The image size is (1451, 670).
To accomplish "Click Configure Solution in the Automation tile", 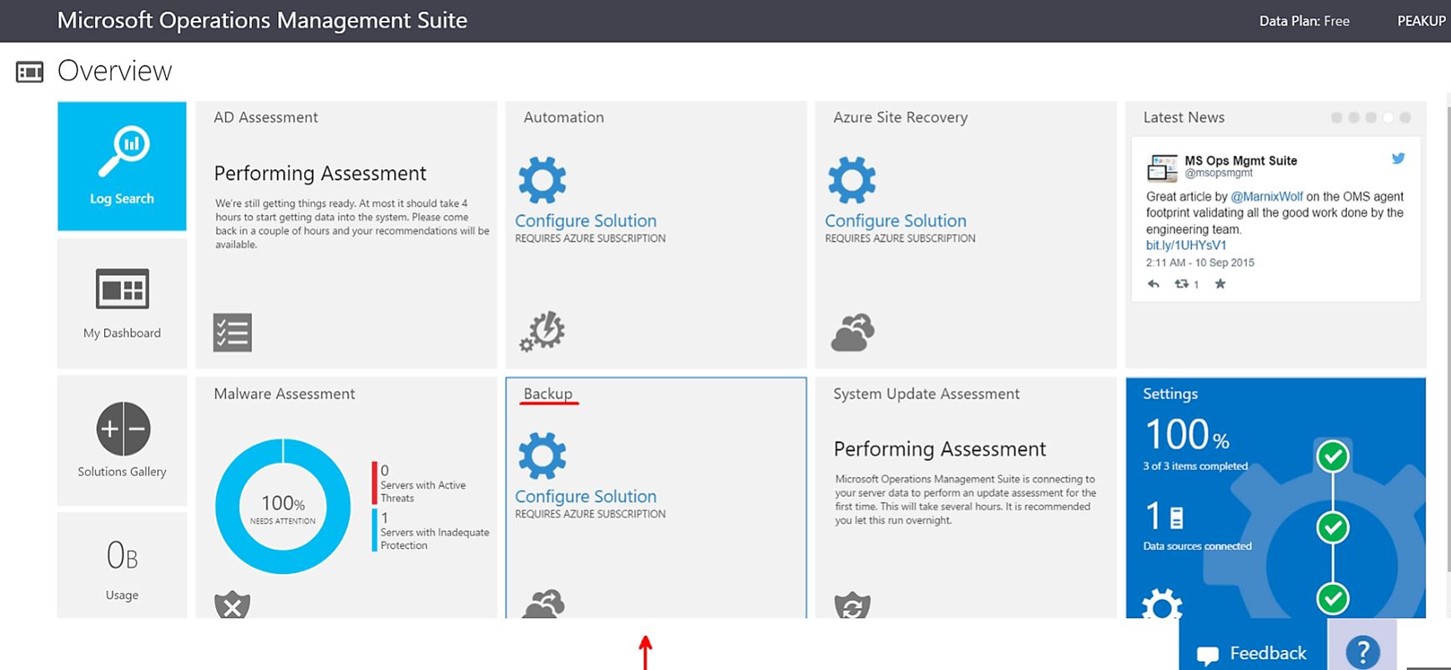I will 586,221.
